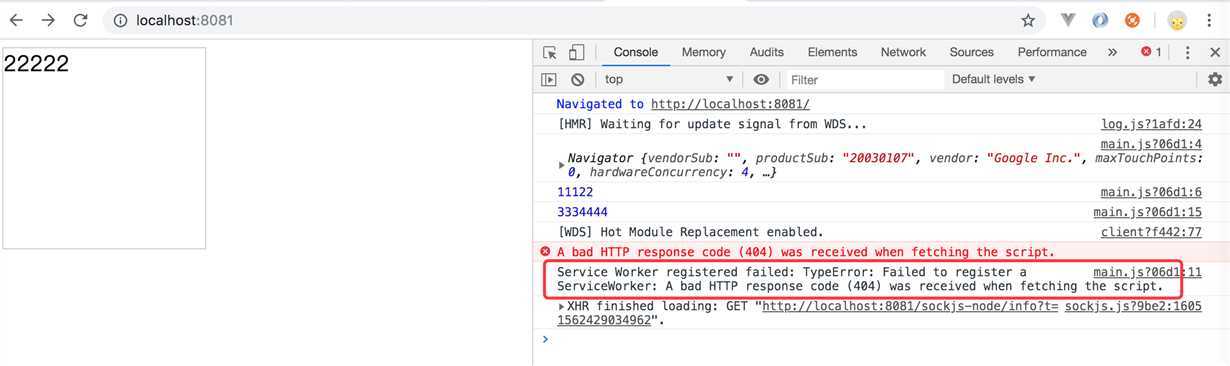Expand the XHR finished loading entry
1230x366 pixels.
pos(562,306)
